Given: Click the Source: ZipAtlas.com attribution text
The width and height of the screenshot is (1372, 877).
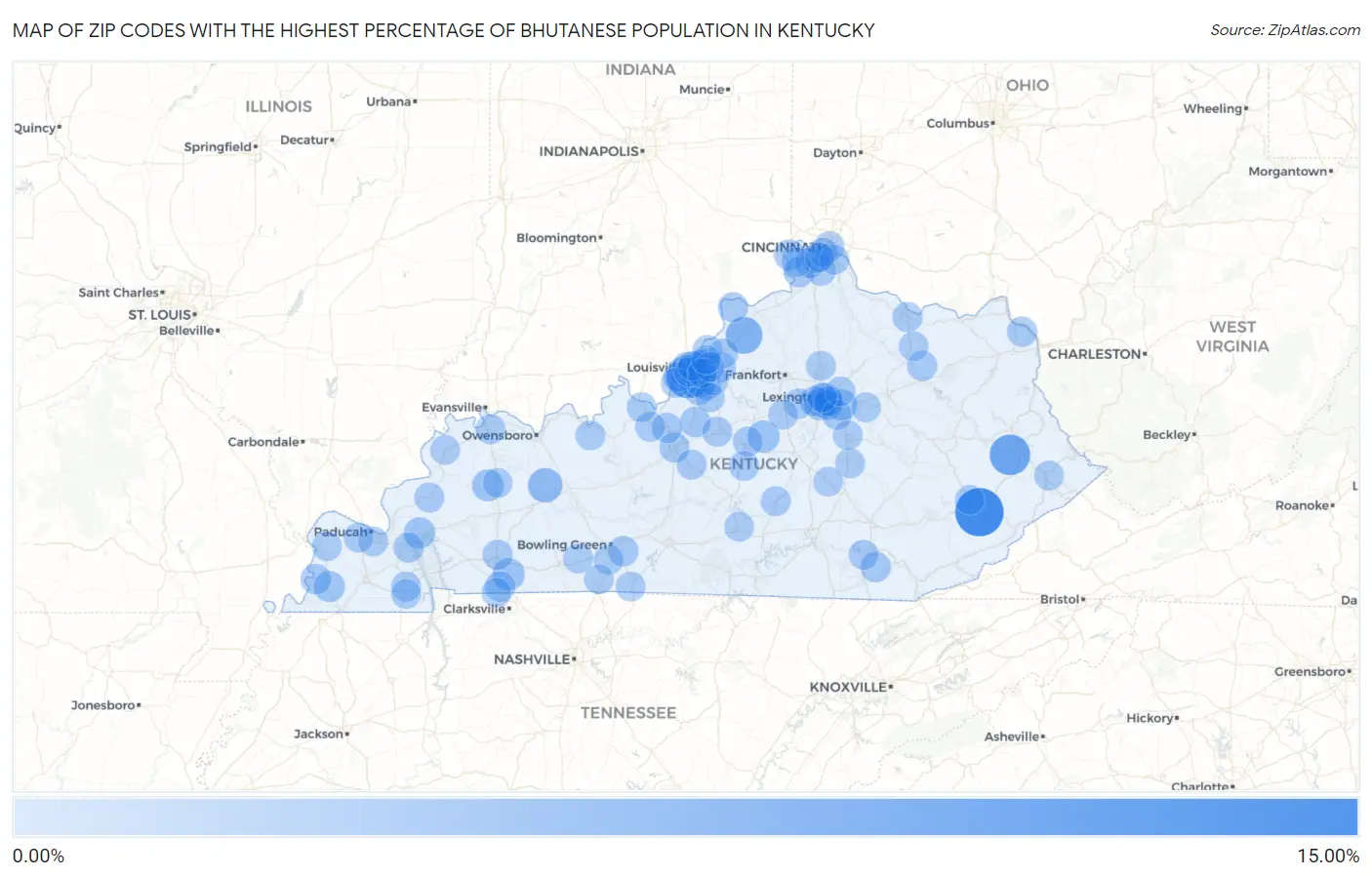Looking at the screenshot, I should pyautogui.click(x=1285, y=30).
